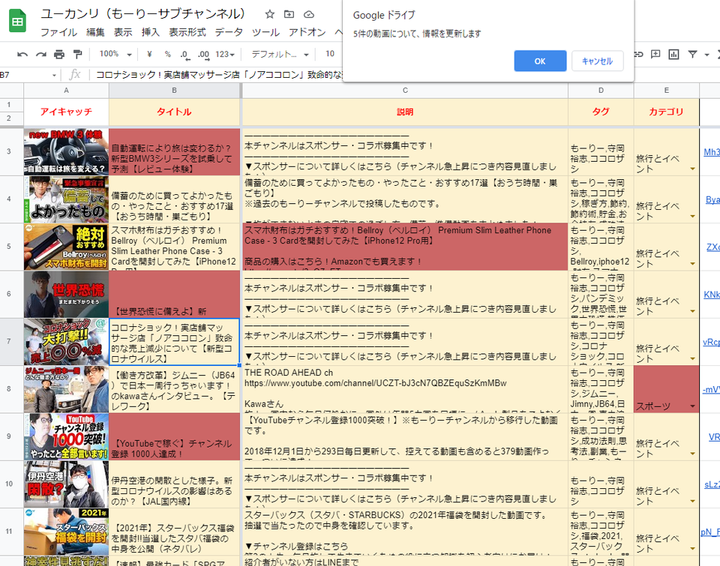Click the fx function icon
Viewport: 720px width, 566px height.
click(75, 74)
